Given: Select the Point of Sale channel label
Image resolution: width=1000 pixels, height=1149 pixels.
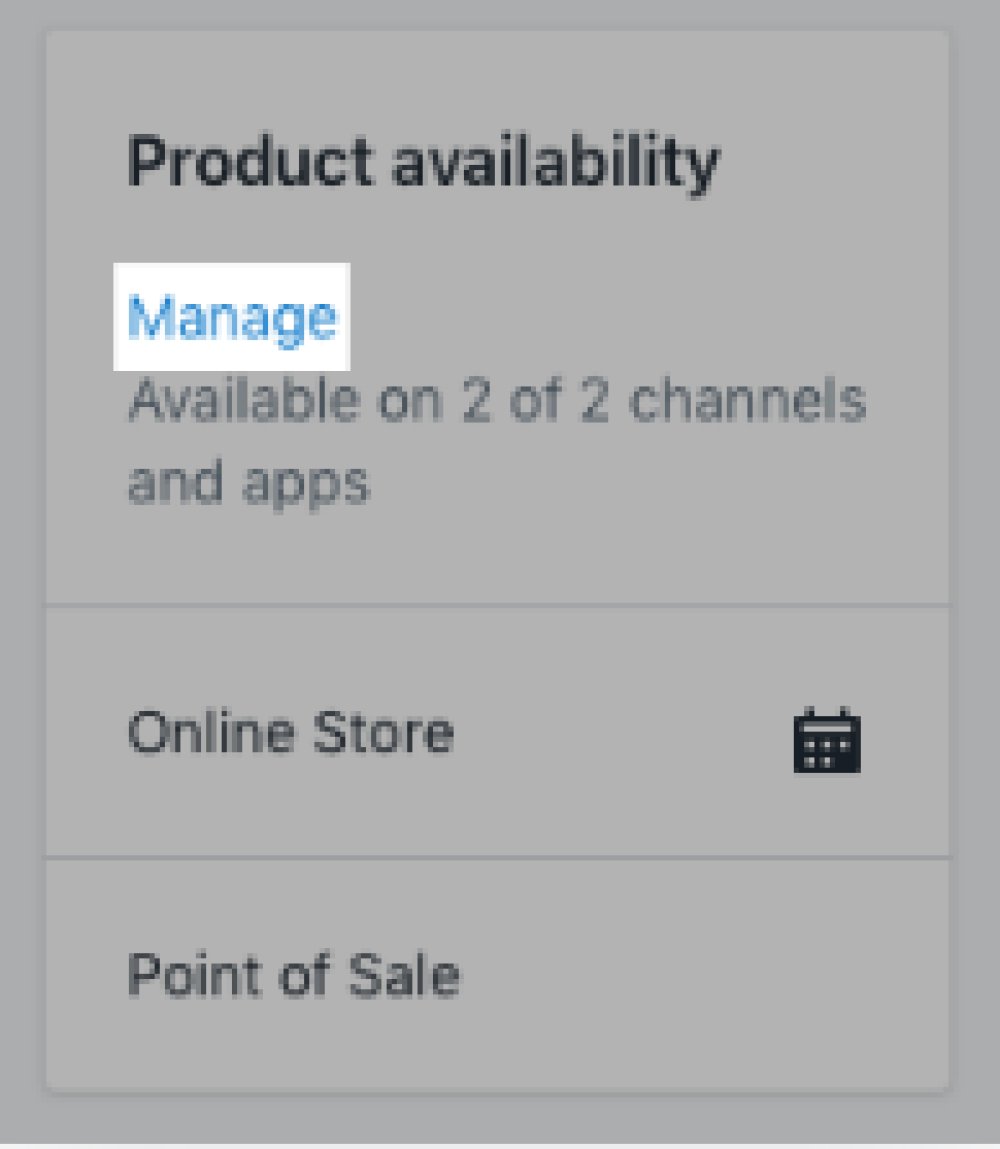Looking at the screenshot, I should pos(294,975).
